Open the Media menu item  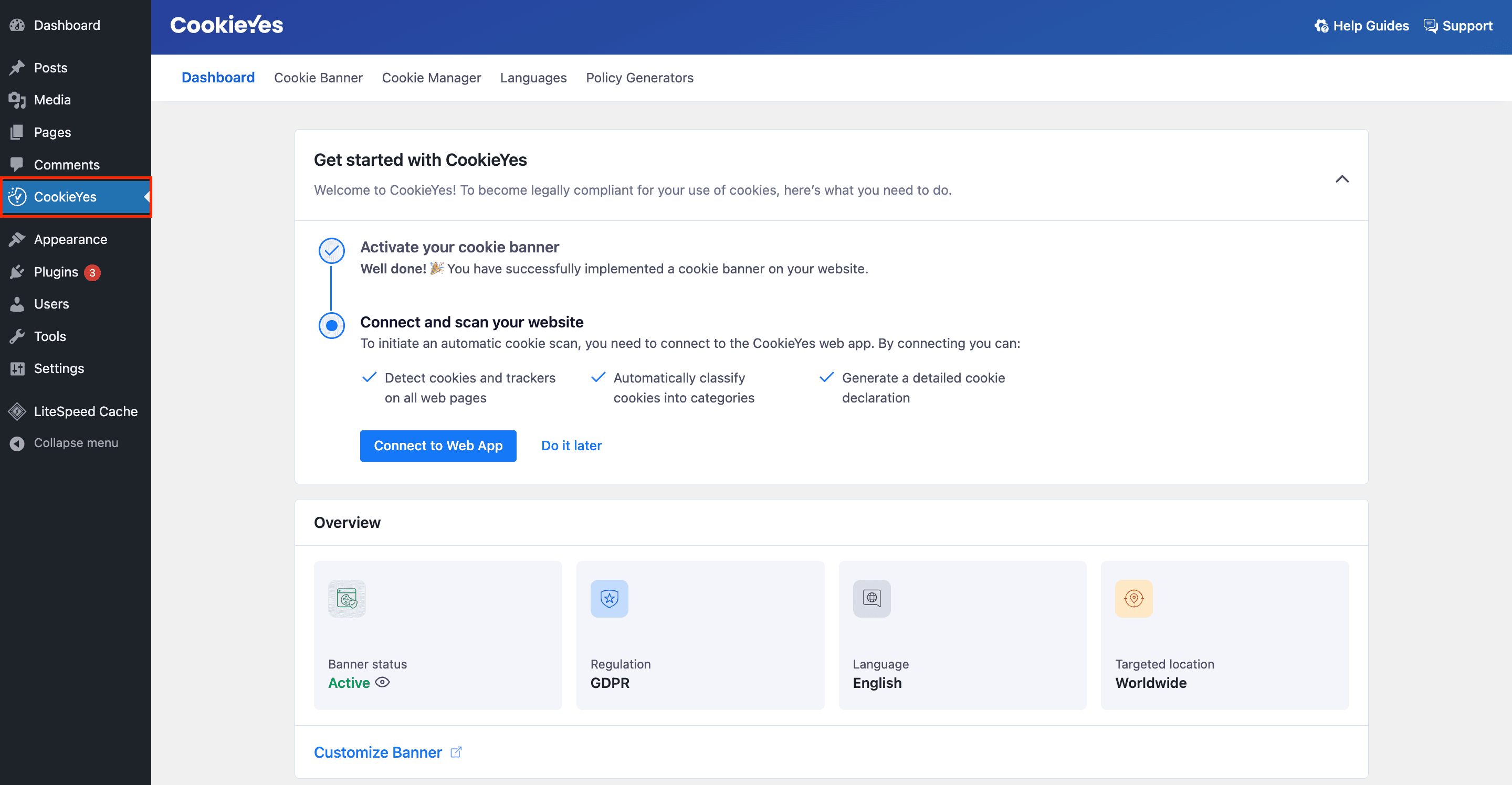(76, 100)
